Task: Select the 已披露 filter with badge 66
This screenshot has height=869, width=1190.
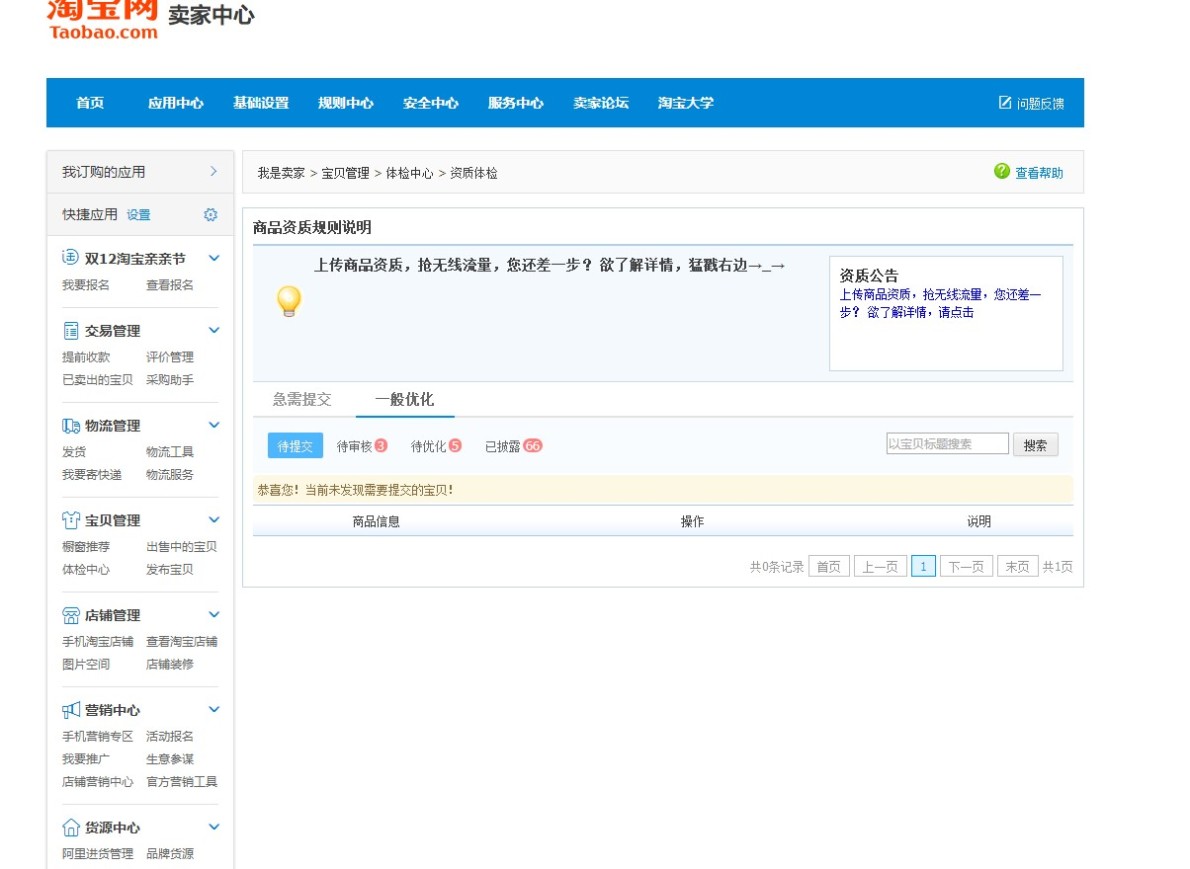Action: (514, 446)
